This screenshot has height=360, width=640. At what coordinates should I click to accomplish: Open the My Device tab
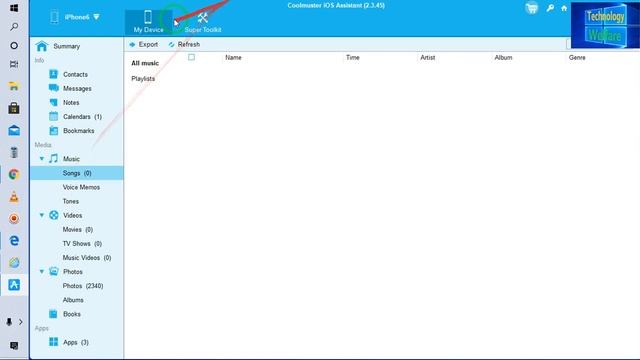click(x=148, y=22)
